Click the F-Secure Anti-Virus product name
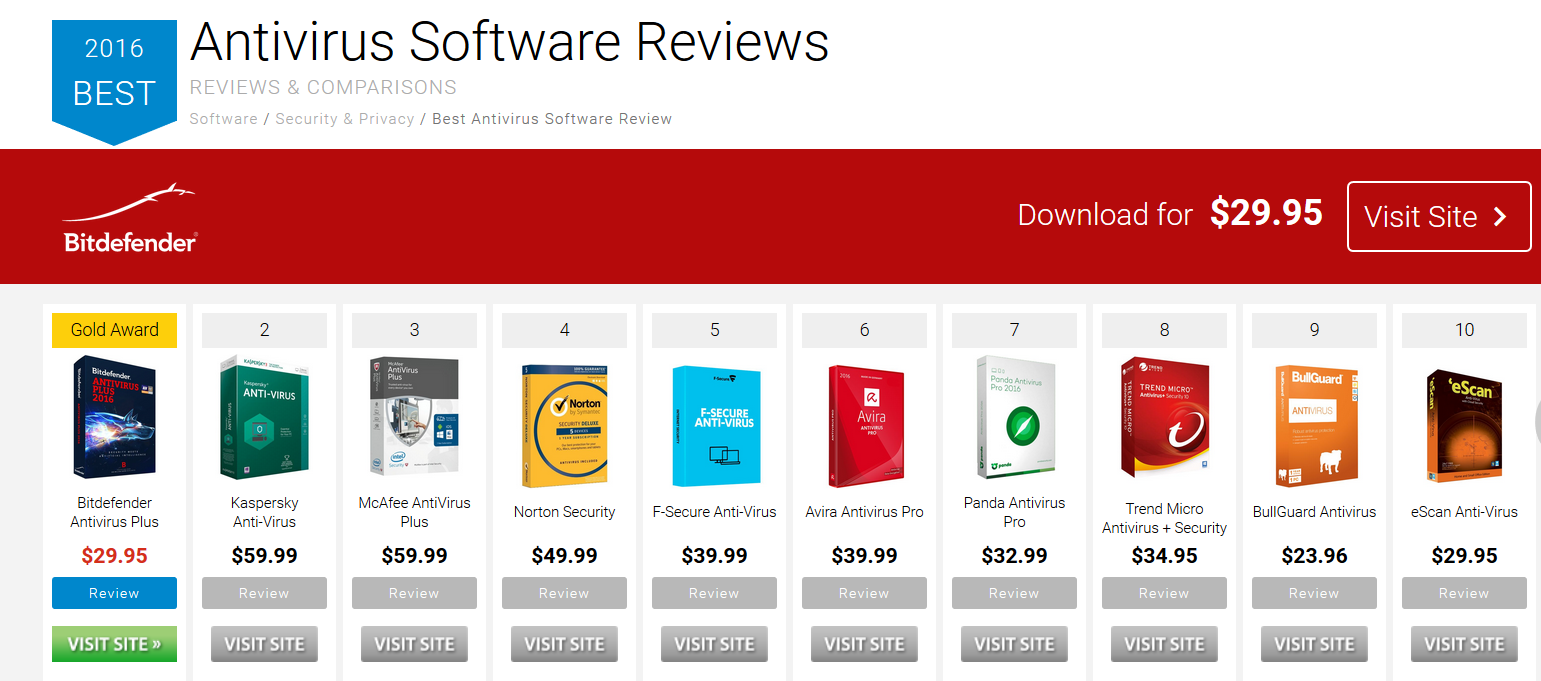1541x681 pixels. 714,512
